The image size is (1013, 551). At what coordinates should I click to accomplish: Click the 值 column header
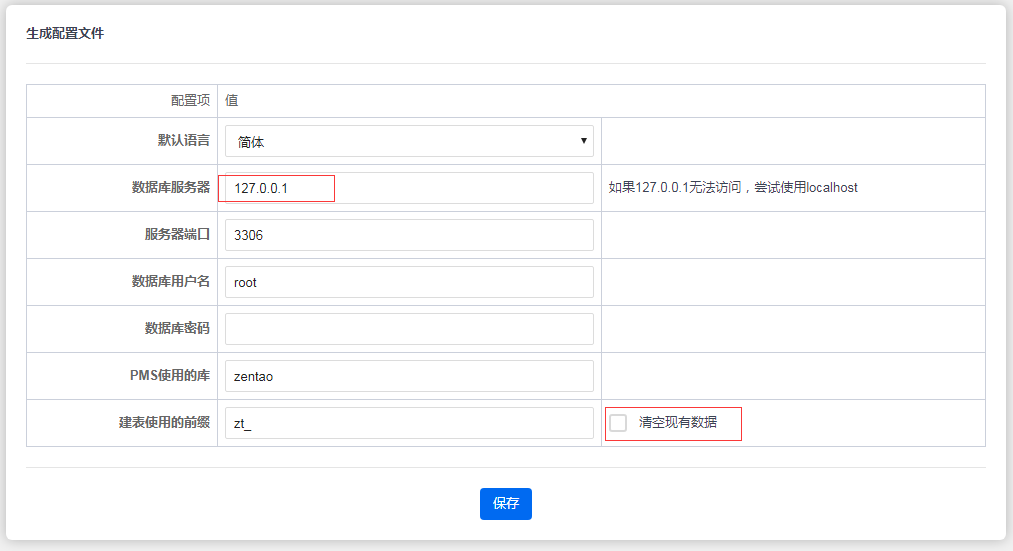[231, 101]
